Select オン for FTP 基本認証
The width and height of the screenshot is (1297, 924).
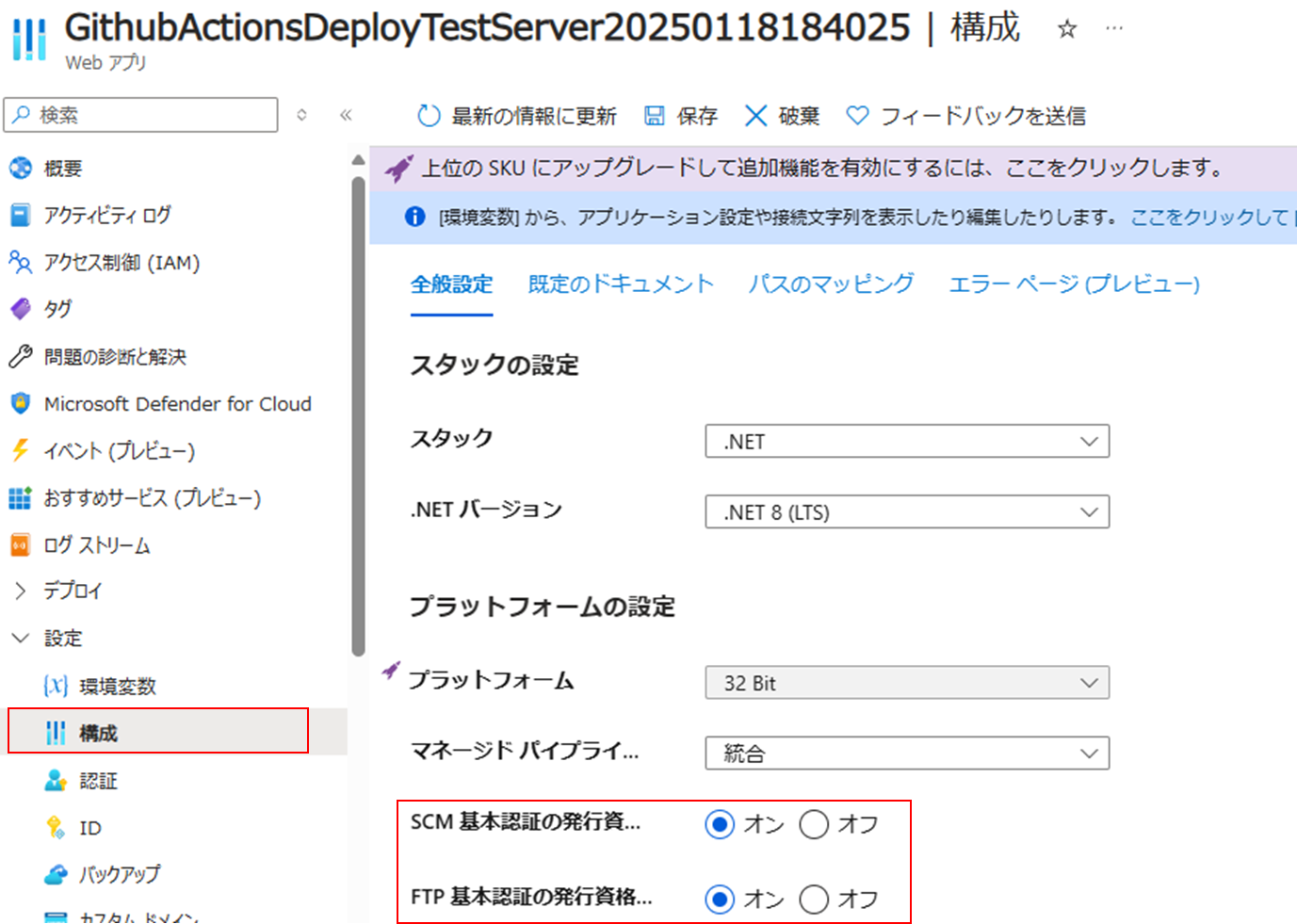tap(719, 900)
